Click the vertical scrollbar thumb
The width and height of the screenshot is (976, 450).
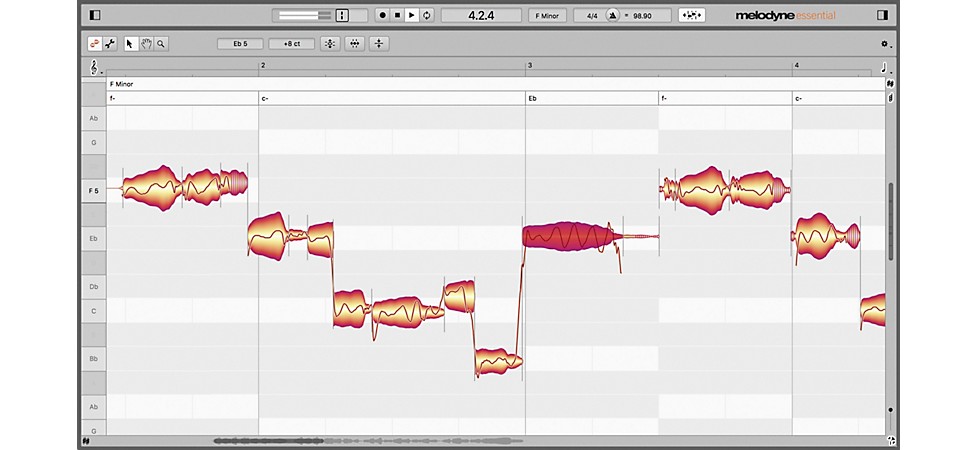point(891,221)
